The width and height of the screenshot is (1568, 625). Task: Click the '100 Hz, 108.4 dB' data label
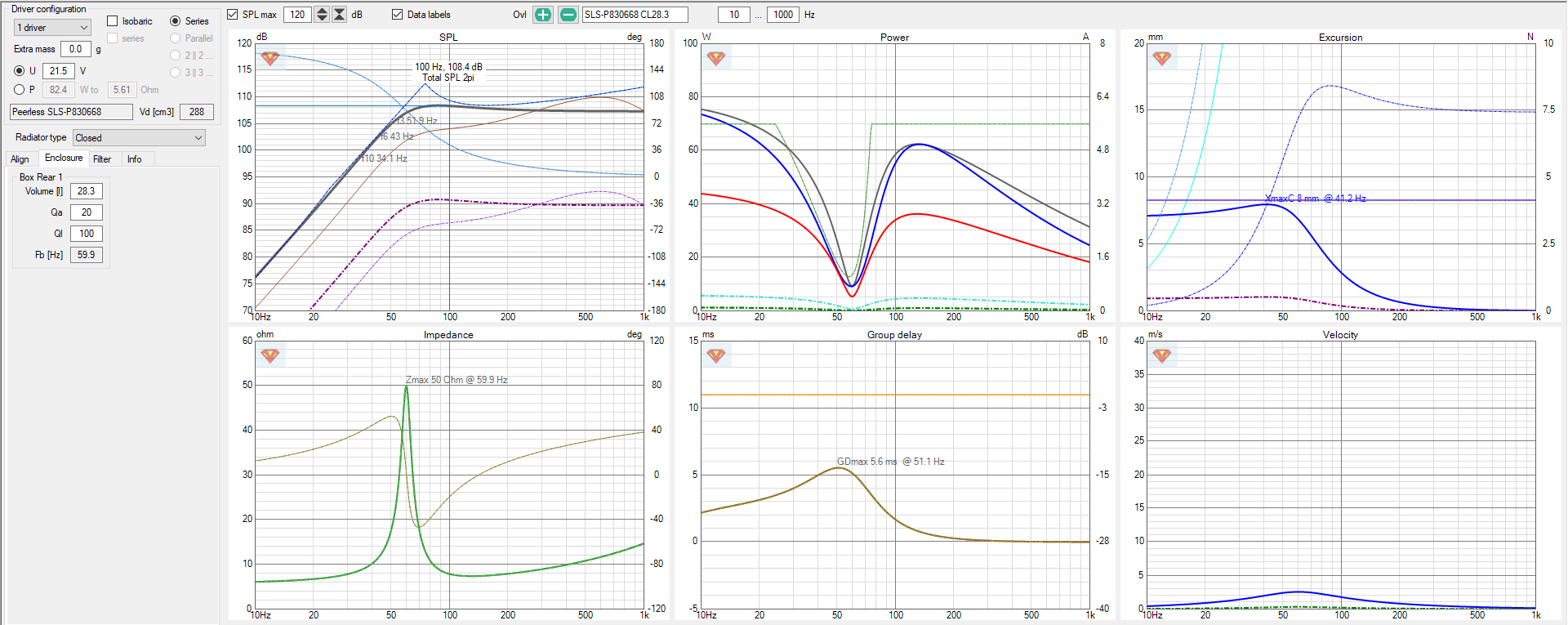[x=448, y=67]
